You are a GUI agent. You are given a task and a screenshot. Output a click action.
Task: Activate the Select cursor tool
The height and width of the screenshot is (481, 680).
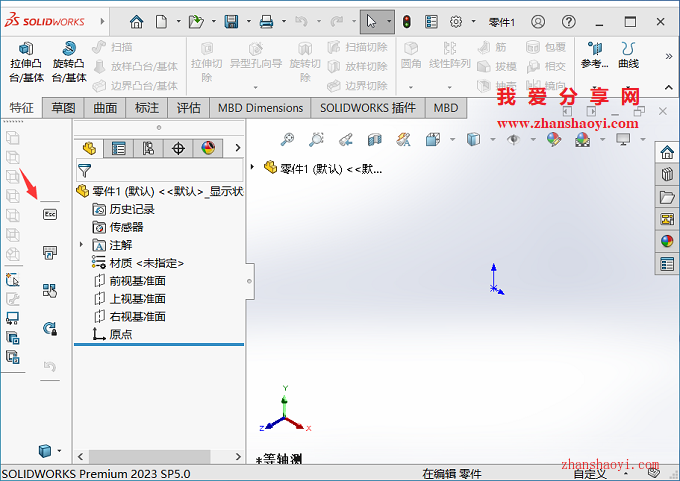(371, 21)
